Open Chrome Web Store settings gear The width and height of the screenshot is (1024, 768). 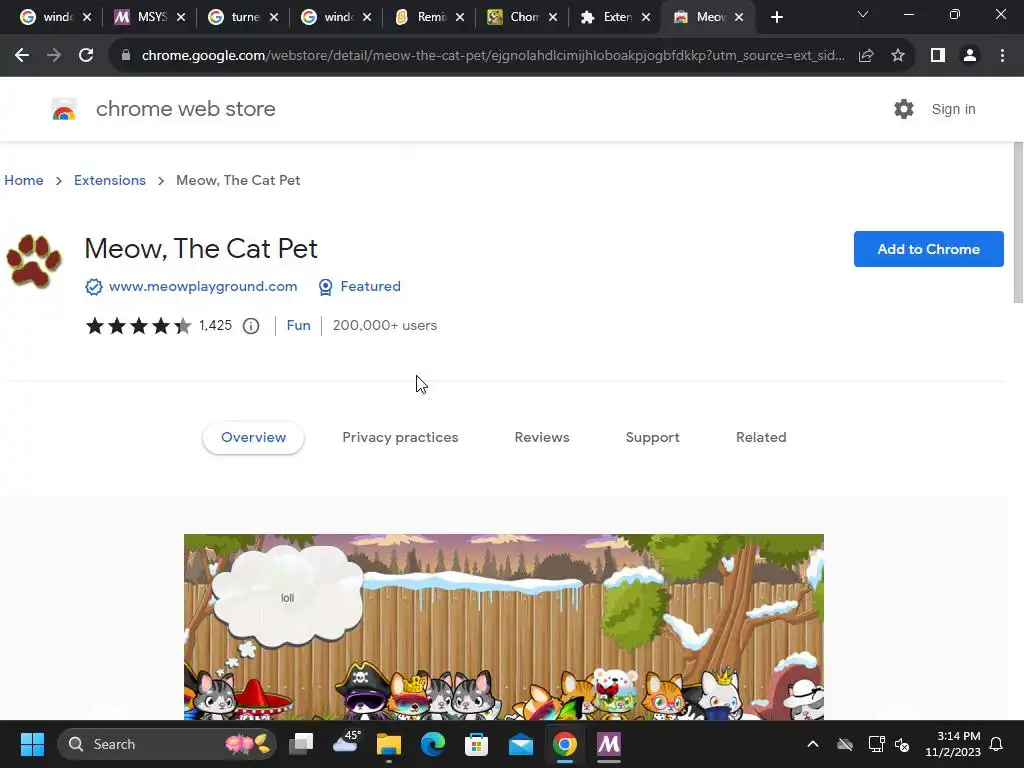tap(904, 109)
